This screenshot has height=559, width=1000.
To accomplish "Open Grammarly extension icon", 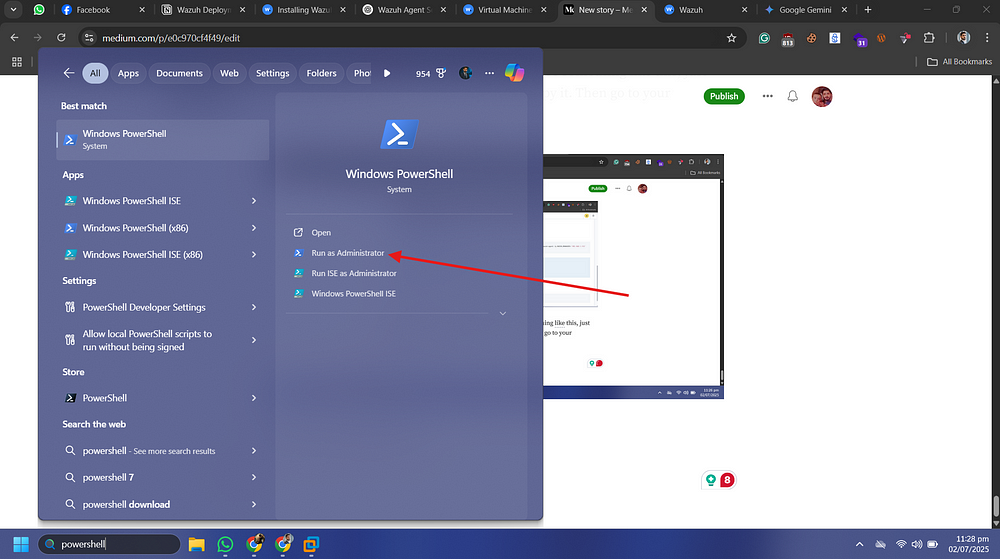I will pos(764,38).
